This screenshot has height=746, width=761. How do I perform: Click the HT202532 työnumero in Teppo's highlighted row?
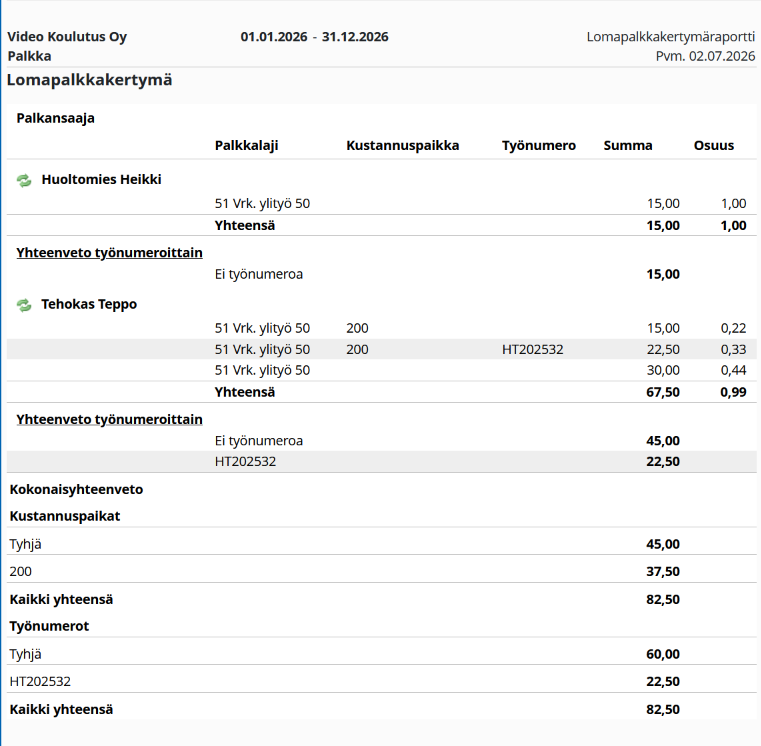coord(533,349)
